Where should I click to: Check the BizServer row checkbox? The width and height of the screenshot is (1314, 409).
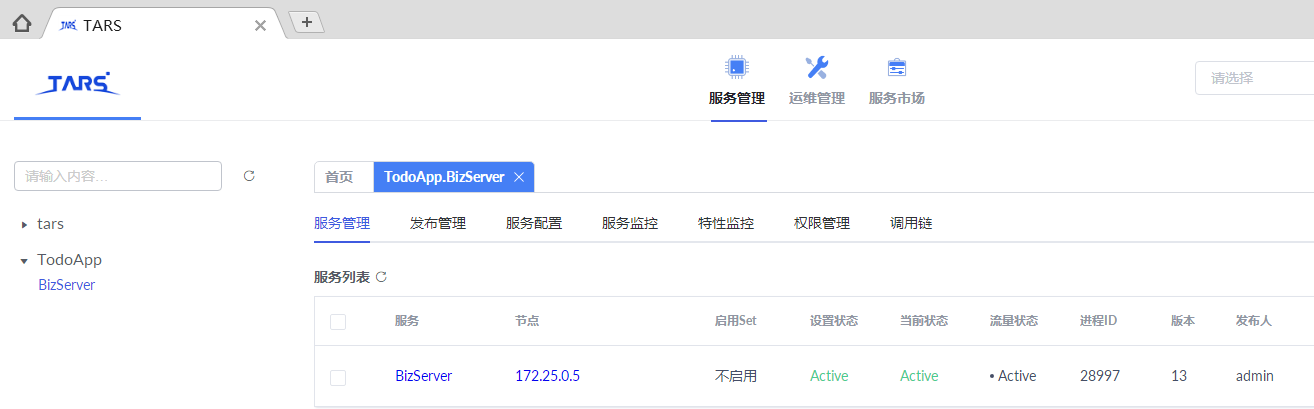tap(338, 377)
